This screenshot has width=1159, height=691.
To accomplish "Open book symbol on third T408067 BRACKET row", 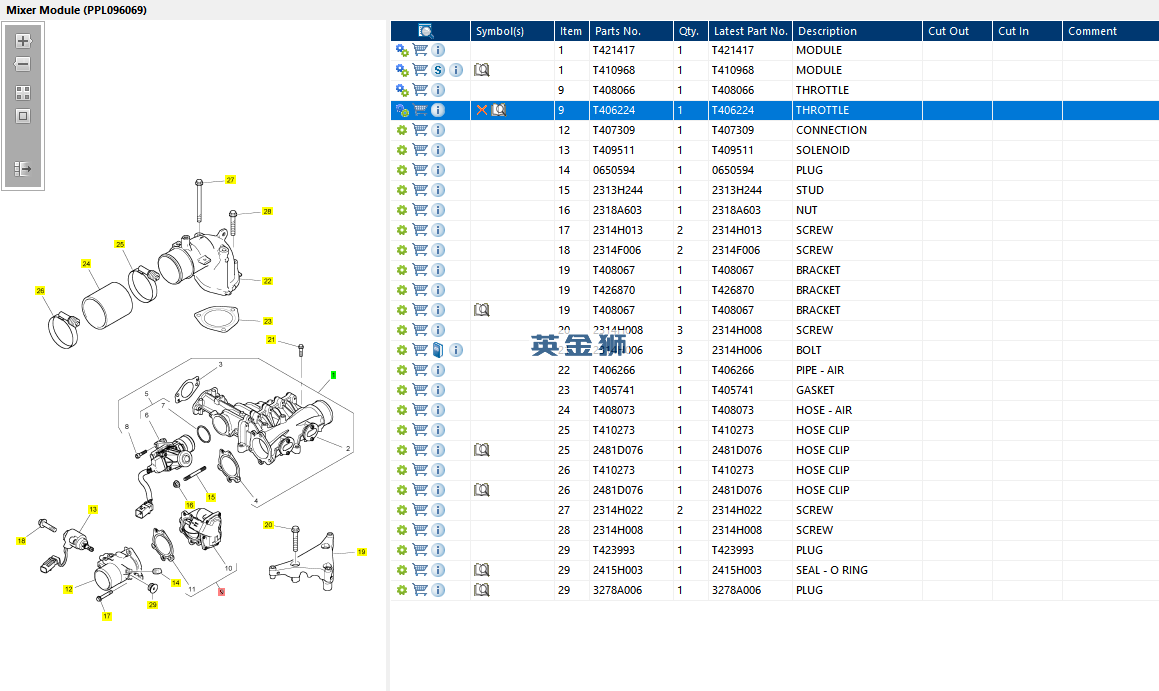I will (x=482, y=310).
